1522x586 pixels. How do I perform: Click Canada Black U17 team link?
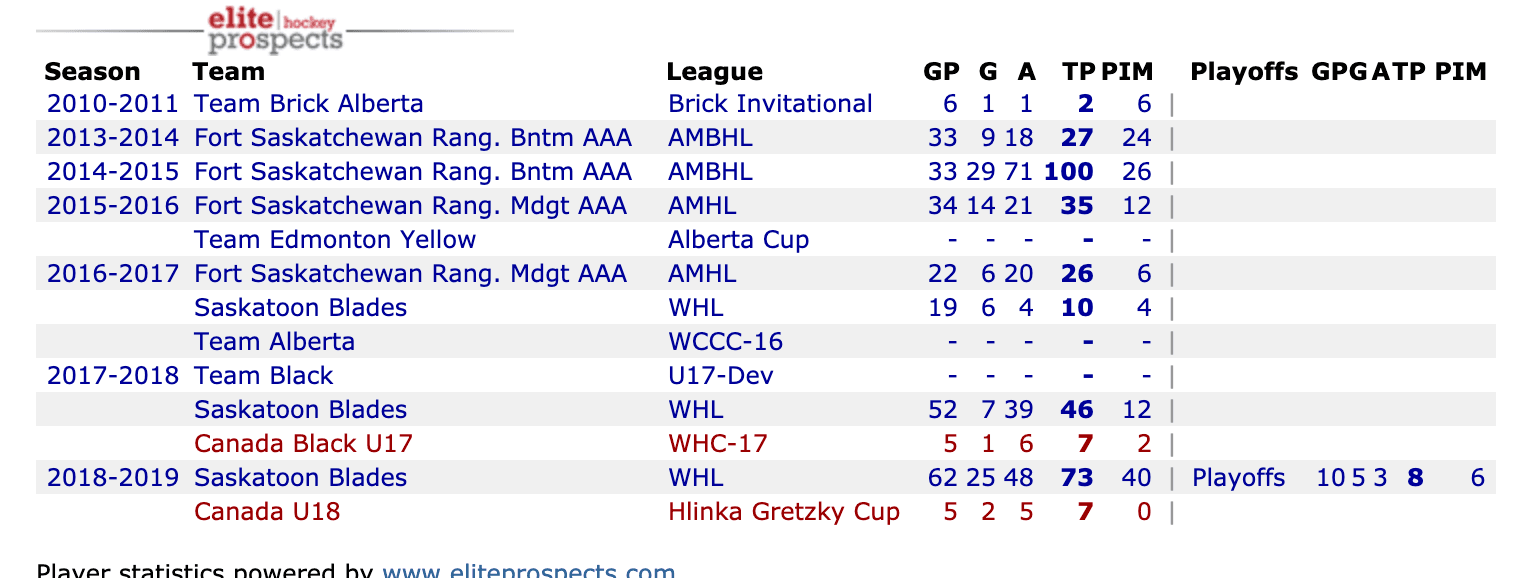pos(303,444)
